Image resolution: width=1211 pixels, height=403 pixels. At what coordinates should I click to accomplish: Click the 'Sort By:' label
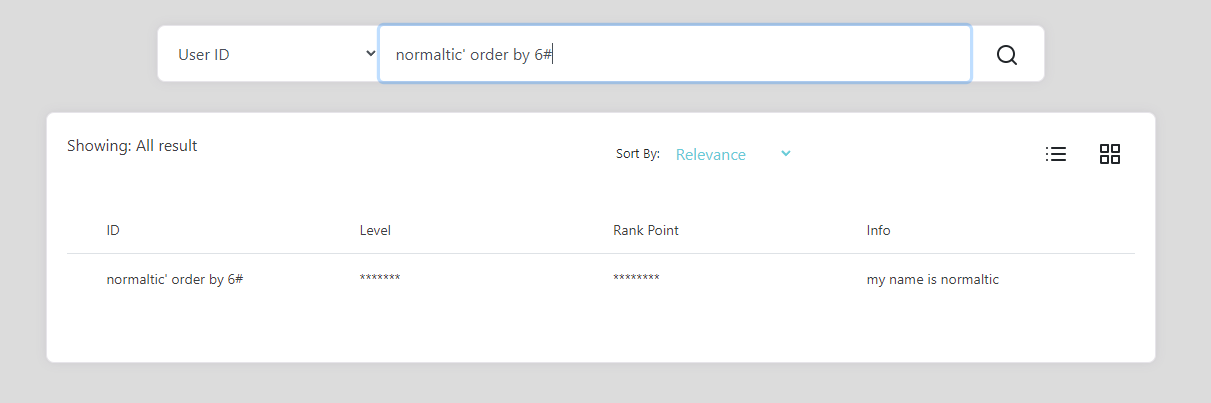coord(637,154)
